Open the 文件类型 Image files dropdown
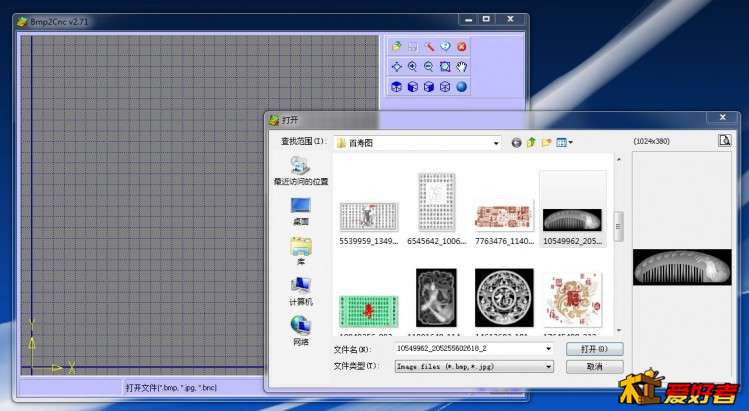 [x=549, y=367]
